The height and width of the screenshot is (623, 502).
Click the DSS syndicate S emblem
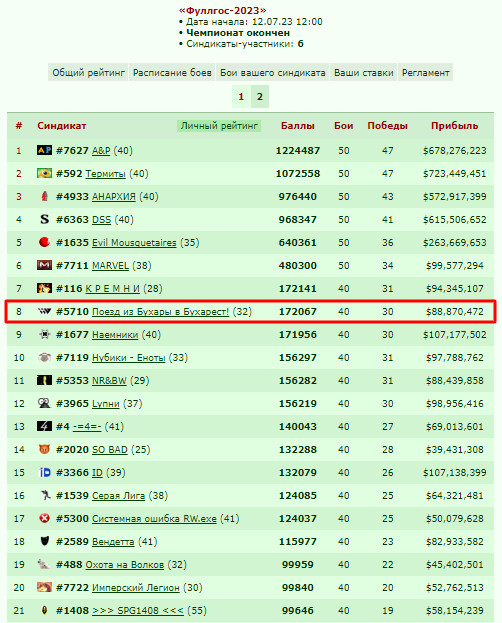tap(44, 219)
